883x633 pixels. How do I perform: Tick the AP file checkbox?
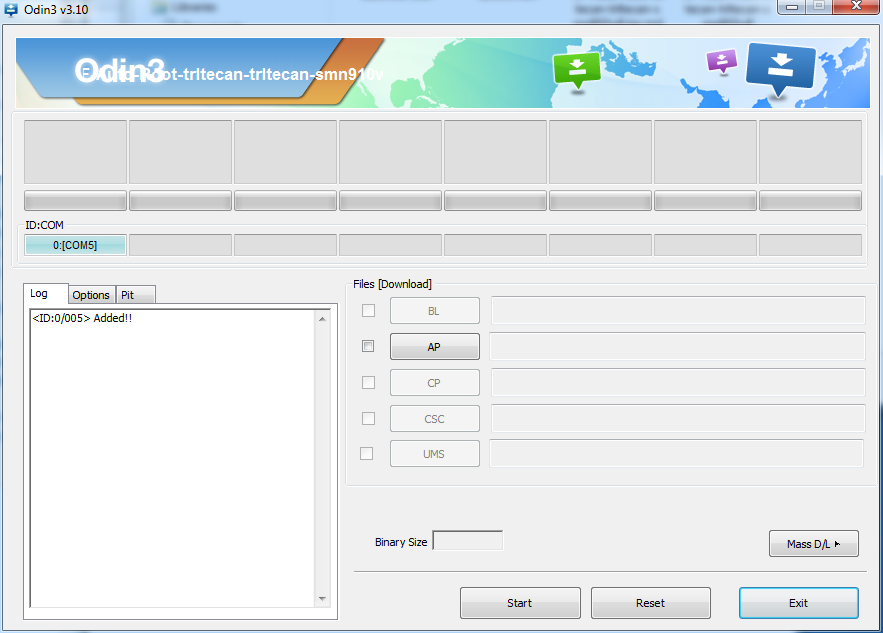point(368,346)
